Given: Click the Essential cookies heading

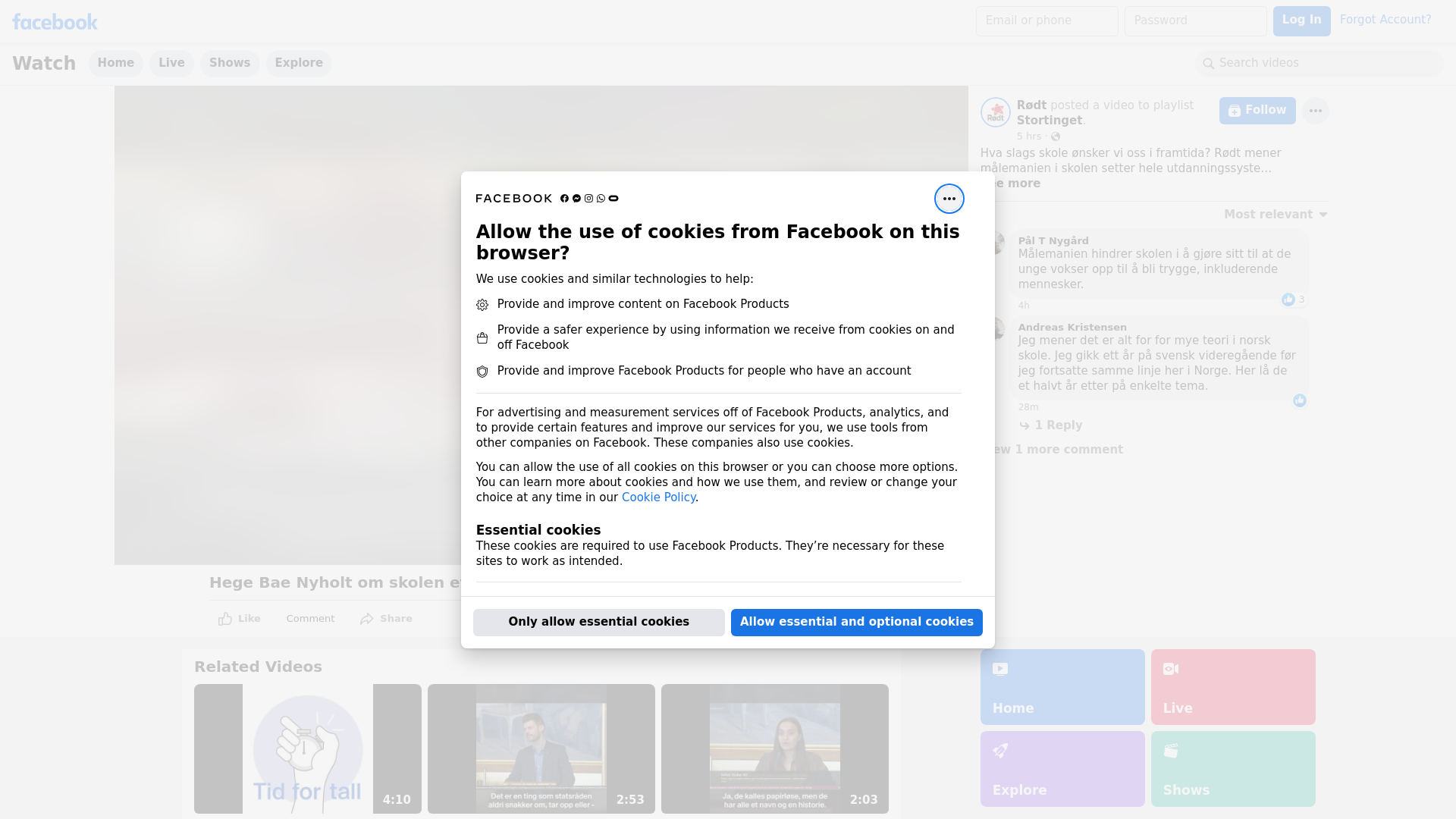Looking at the screenshot, I should point(538,530).
